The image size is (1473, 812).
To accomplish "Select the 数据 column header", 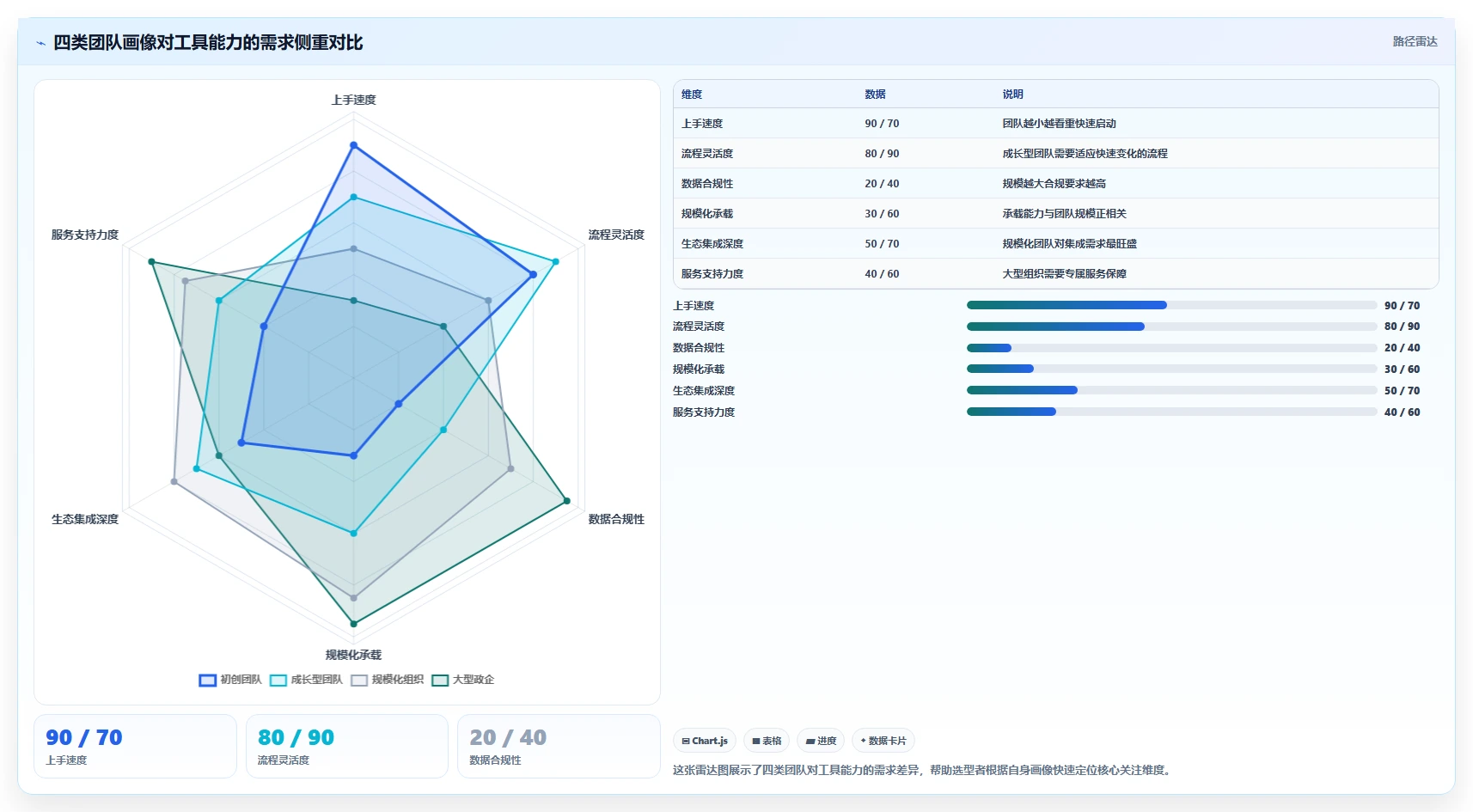I will click(875, 95).
